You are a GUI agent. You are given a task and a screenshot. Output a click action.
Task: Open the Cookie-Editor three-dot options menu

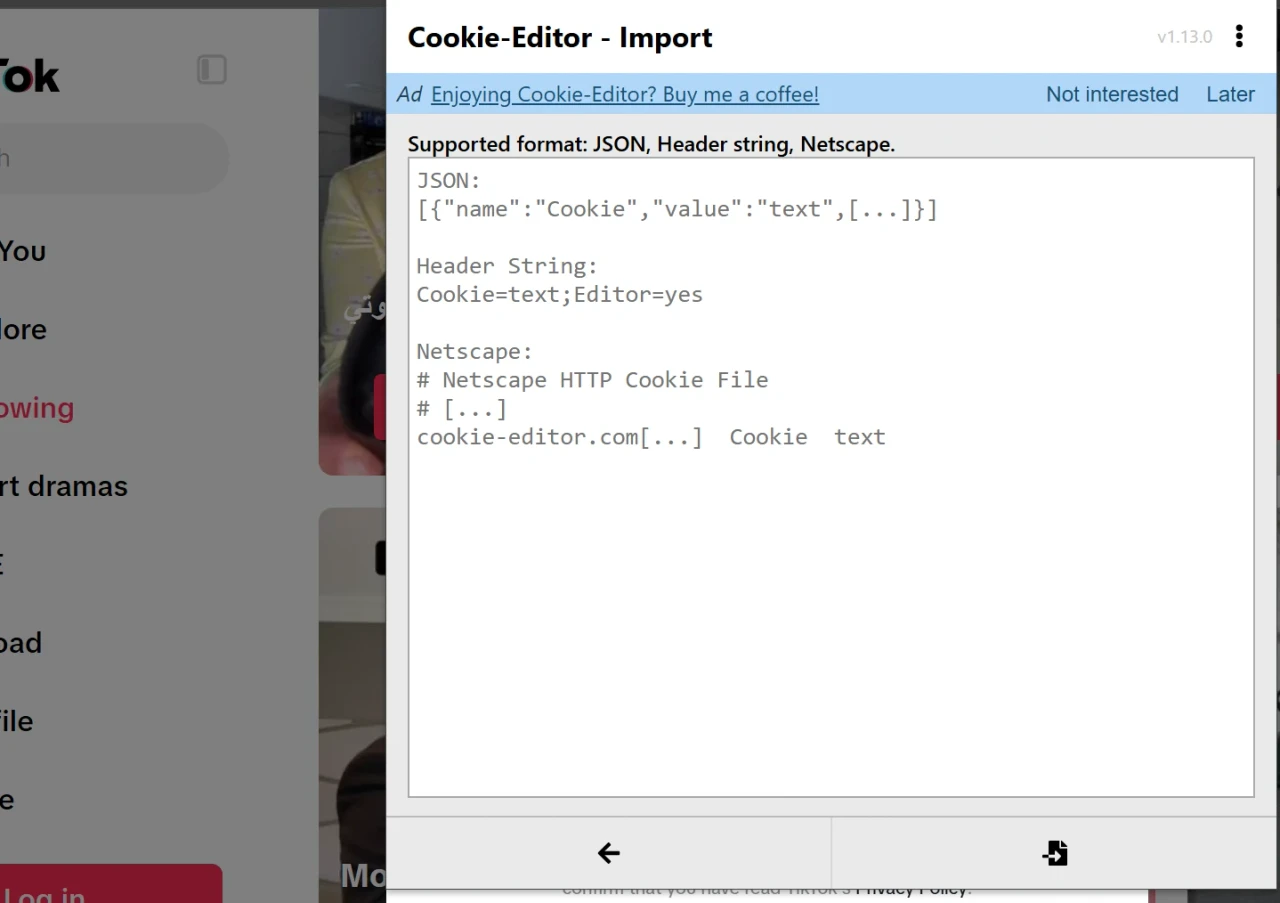1239,37
